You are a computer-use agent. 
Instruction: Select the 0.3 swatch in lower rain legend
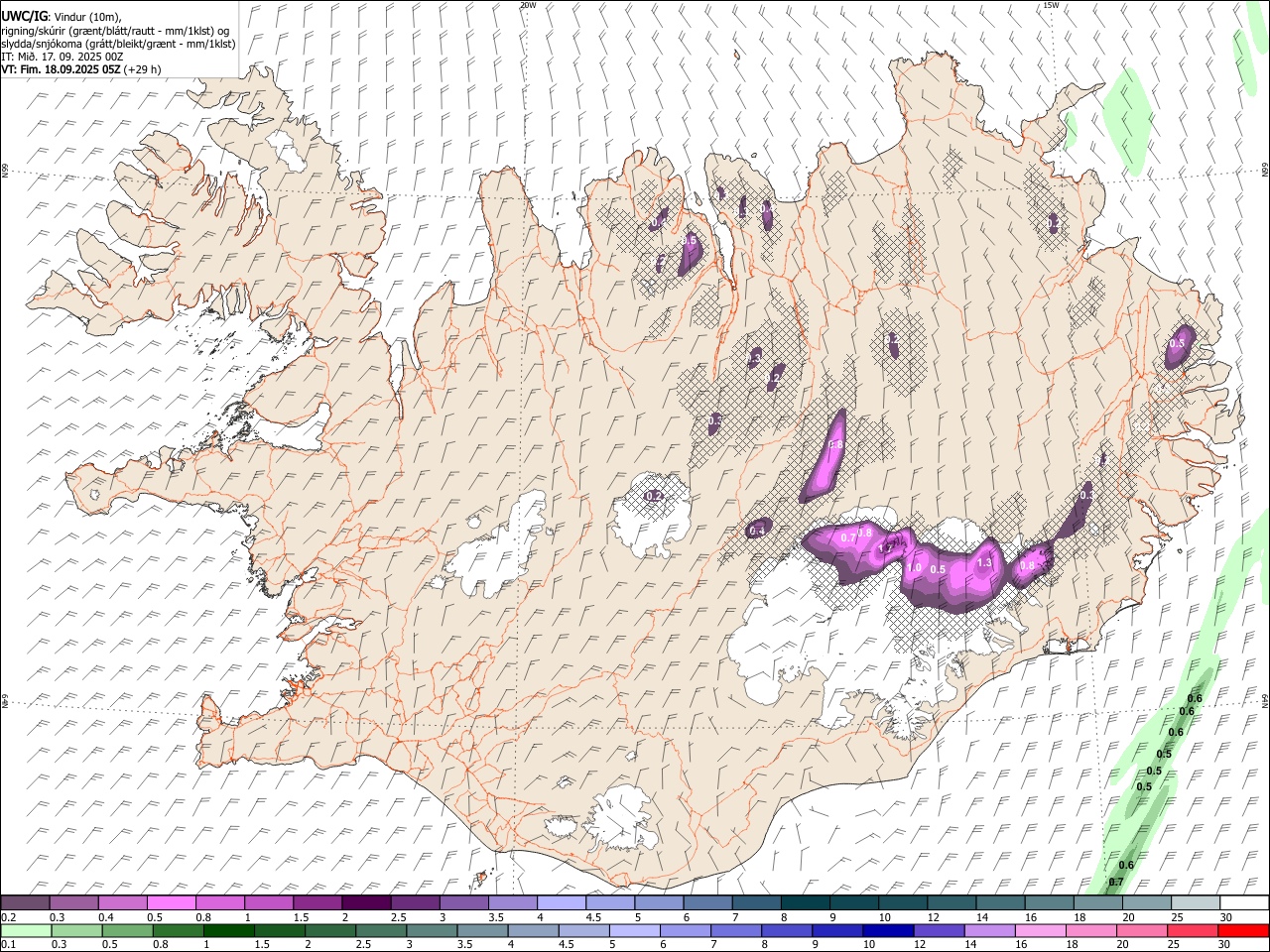tap(77, 930)
